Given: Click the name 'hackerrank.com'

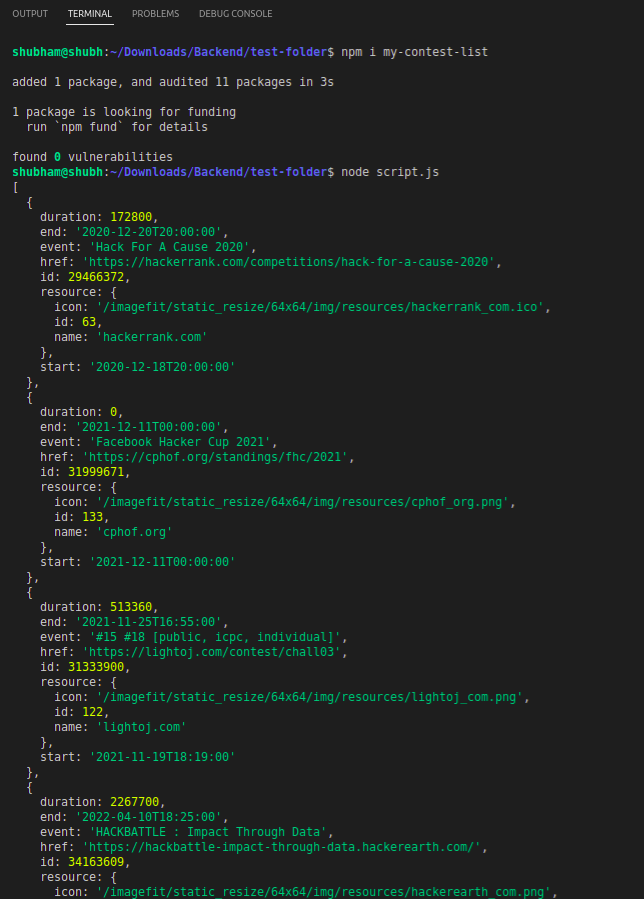Looking at the screenshot, I should [152, 336].
